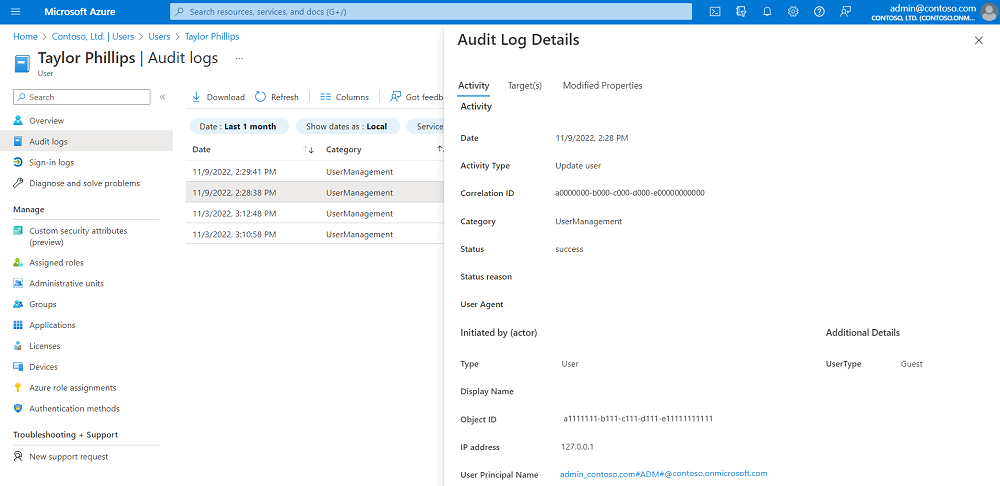Open the Azure portal hamburger menu
This screenshot has height=486, width=1000.
(16, 11)
